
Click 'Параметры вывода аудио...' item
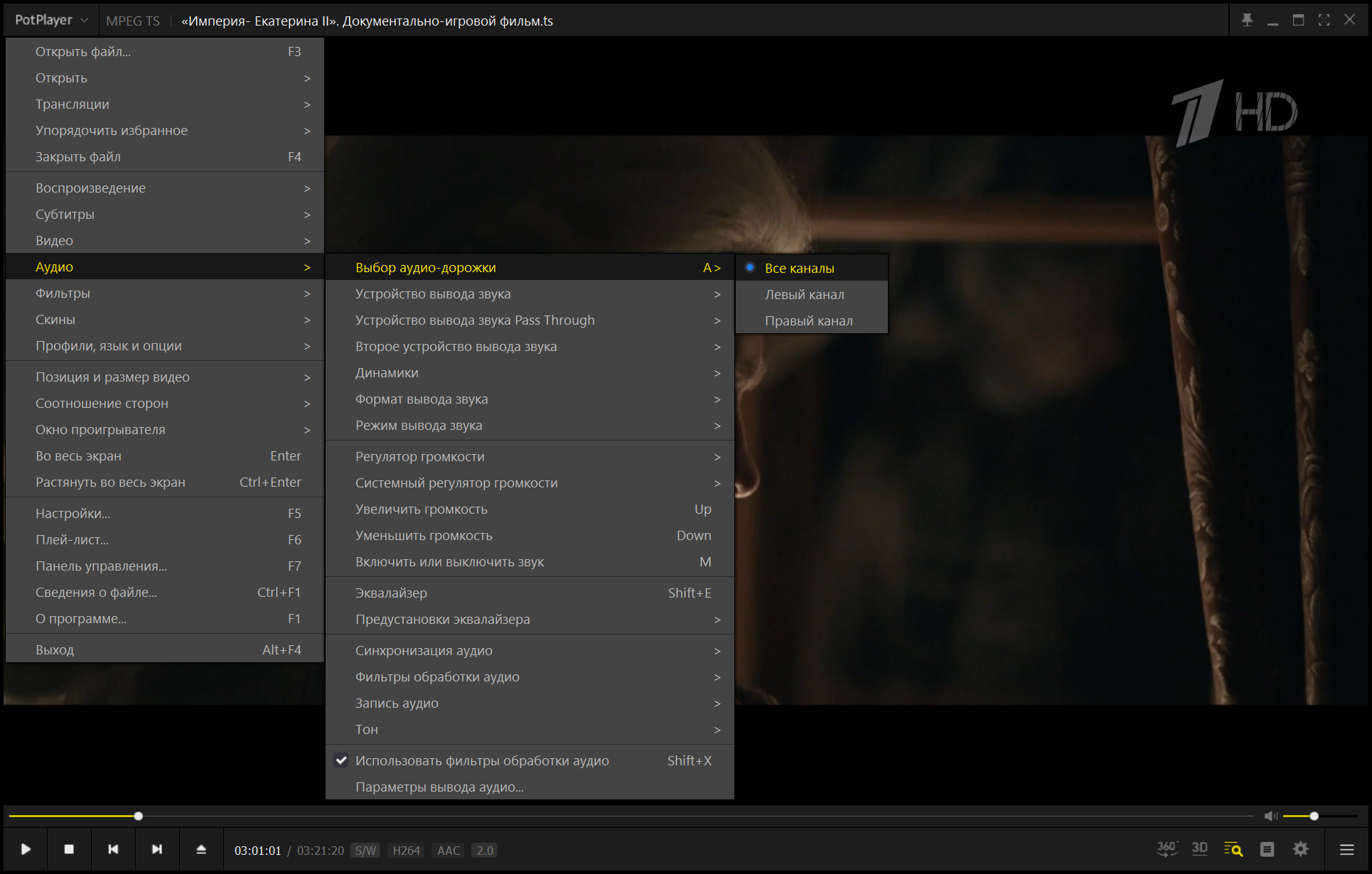[439, 787]
